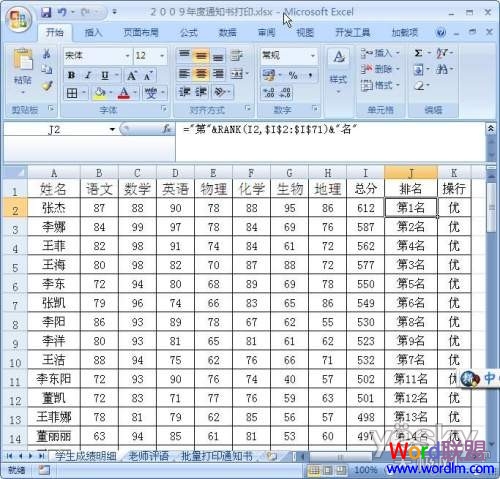This screenshot has width=500, height=479.
Task: Open the font size dropdown
Action: coord(162,56)
